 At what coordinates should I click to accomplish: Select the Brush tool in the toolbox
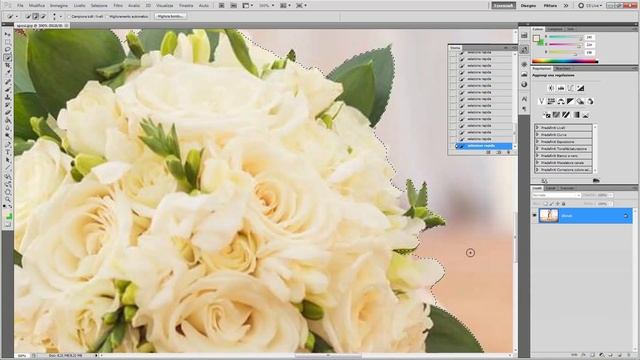click(x=8, y=89)
